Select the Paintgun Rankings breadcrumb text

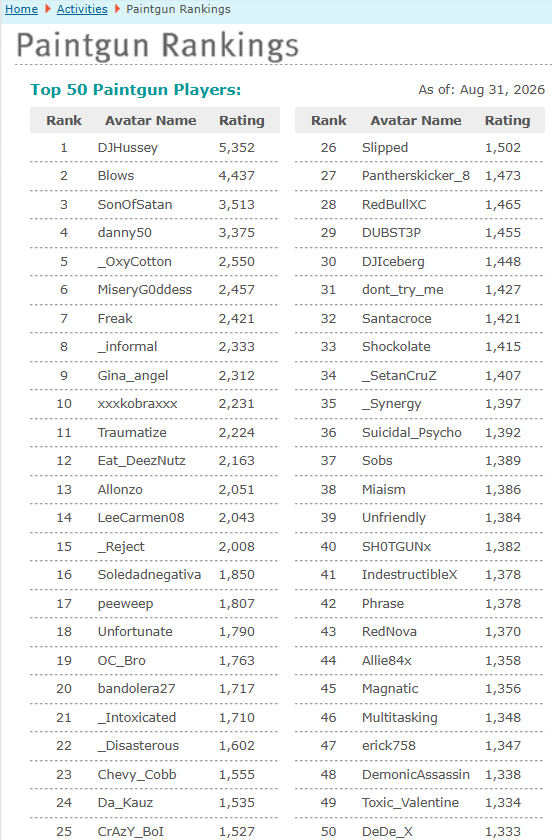click(178, 9)
